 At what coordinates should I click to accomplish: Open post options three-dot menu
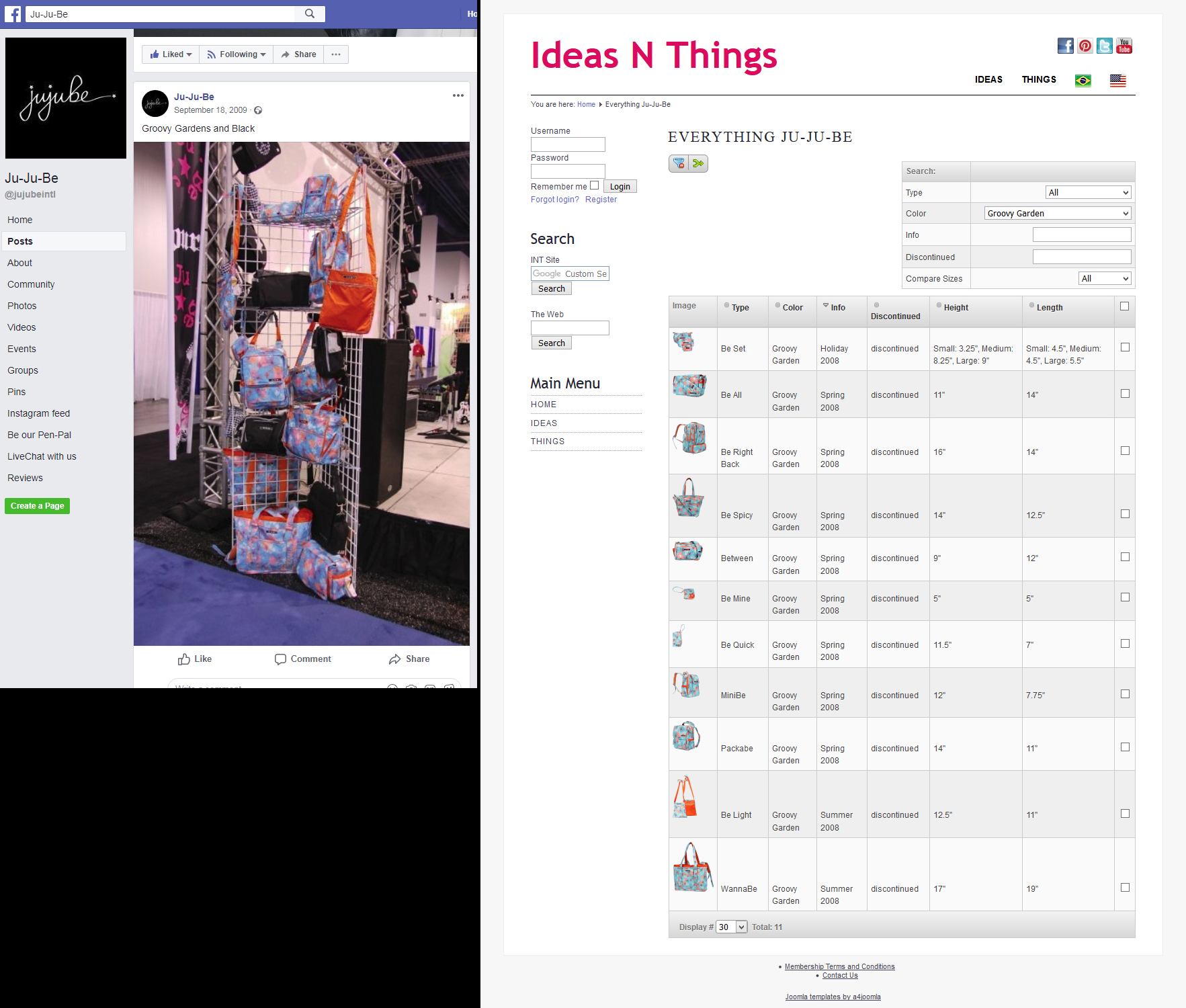(x=458, y=95)
